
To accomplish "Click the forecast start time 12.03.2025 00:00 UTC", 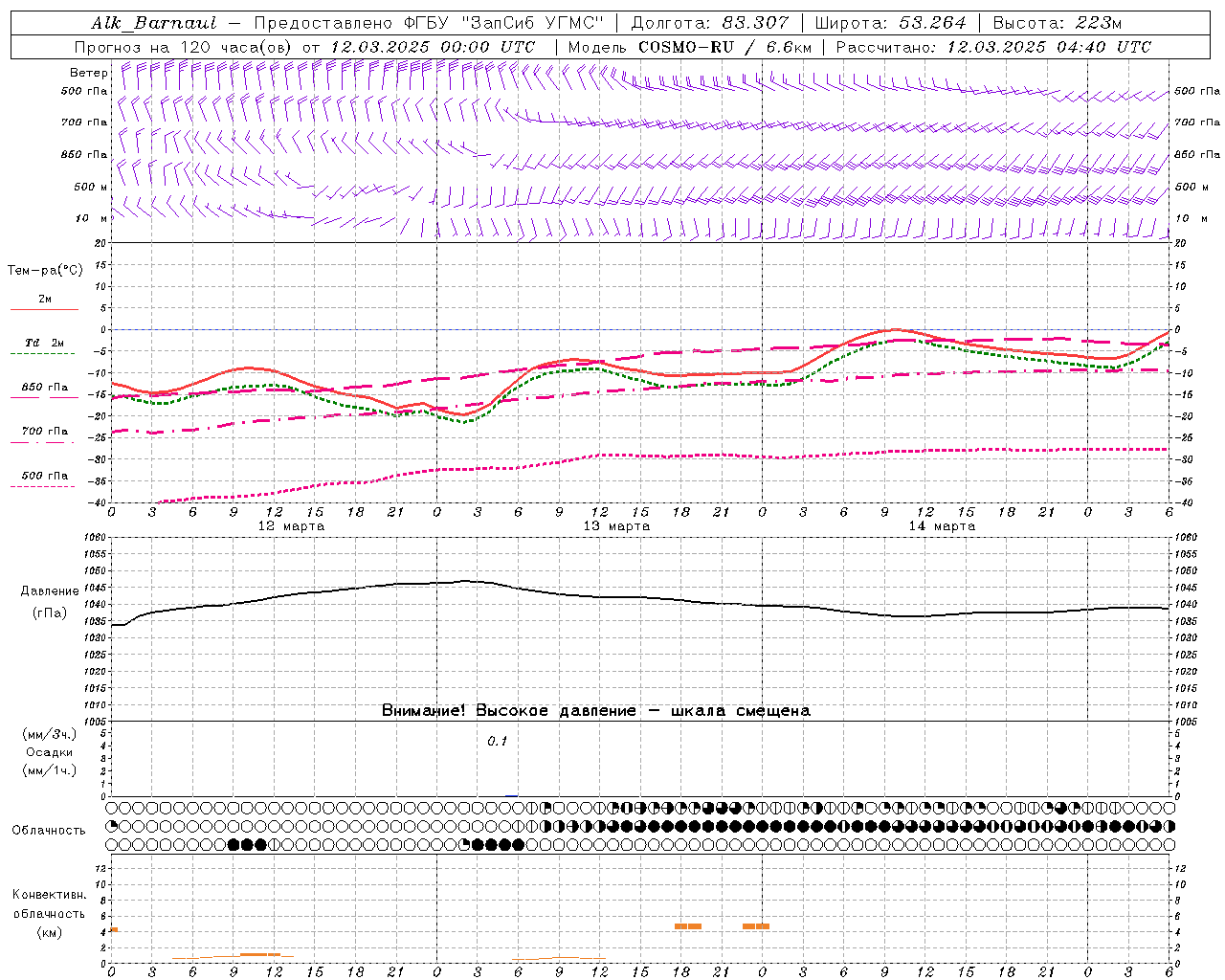I will pyautogui.click(x=433, y=47).
